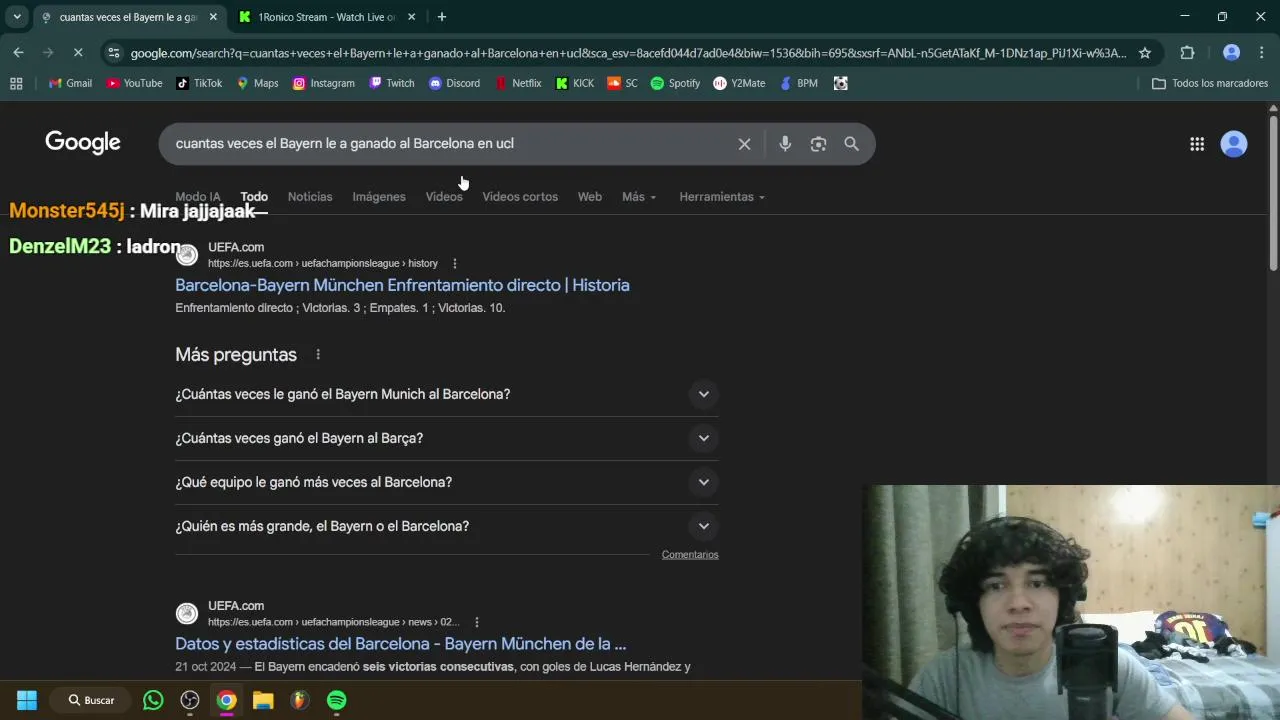Close the 1Ronico Stream tab
Viewport: 1280px width, 720px height.
411,17
